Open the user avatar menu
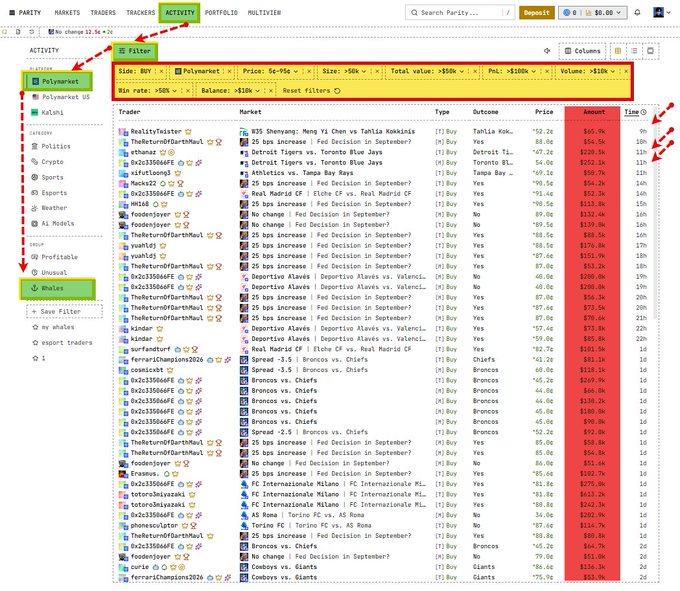This screenshot has height=591, width=680. (661, 13)
